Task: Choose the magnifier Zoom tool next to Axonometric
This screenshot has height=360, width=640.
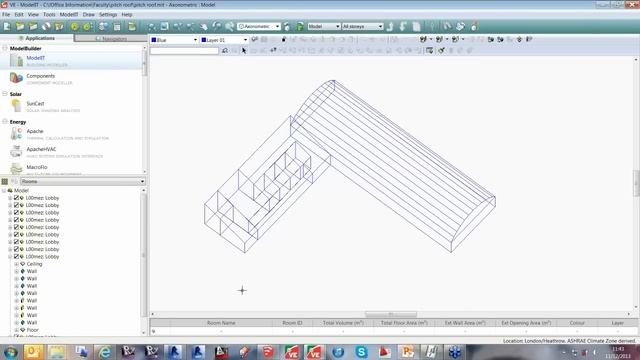Action: (x=229, y=27)
